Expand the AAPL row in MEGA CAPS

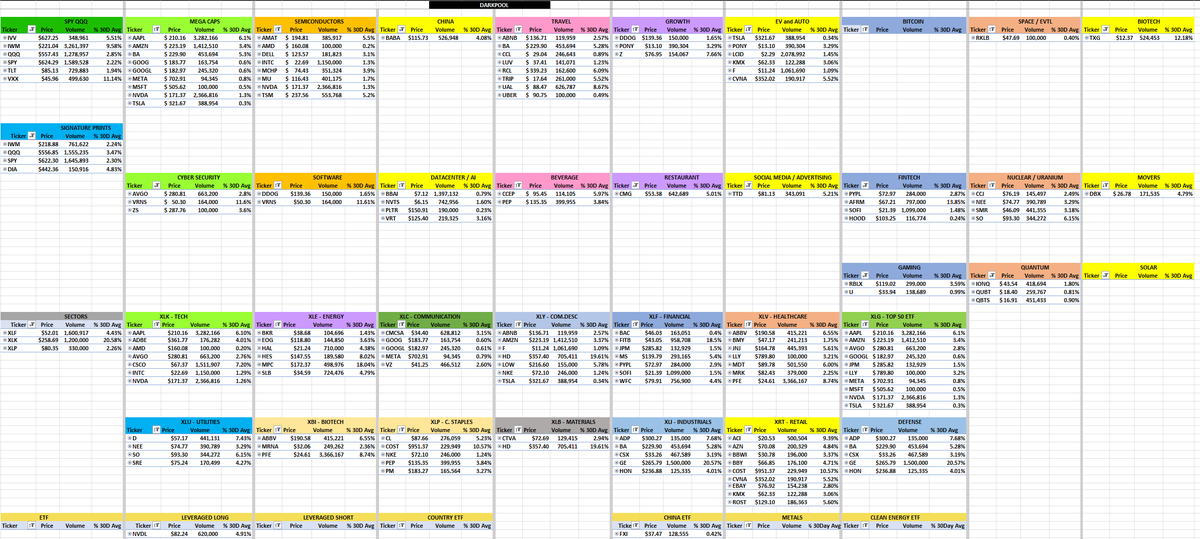[x=130, y=38]
